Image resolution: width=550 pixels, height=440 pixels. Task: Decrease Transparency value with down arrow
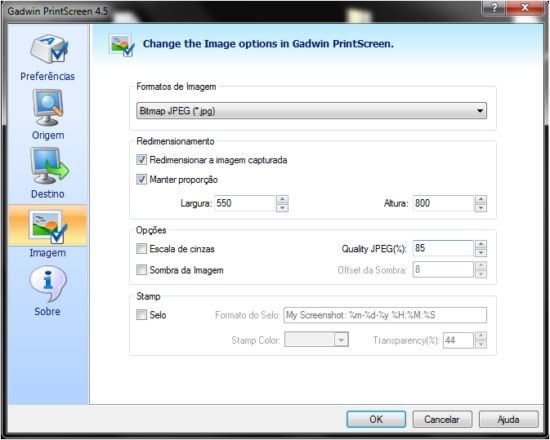[481, 344]
